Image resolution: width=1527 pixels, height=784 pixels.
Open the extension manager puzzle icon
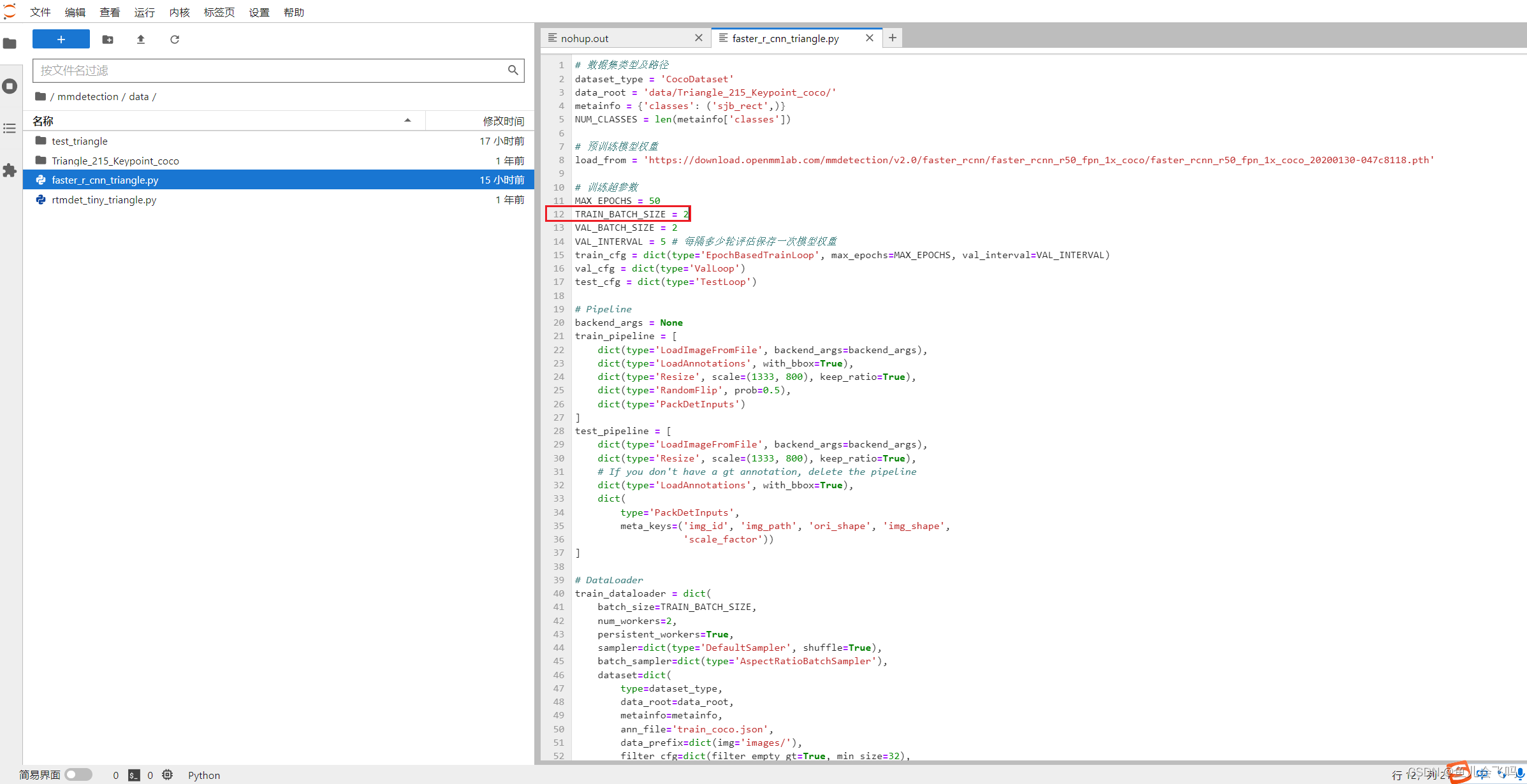click(10, 170)
